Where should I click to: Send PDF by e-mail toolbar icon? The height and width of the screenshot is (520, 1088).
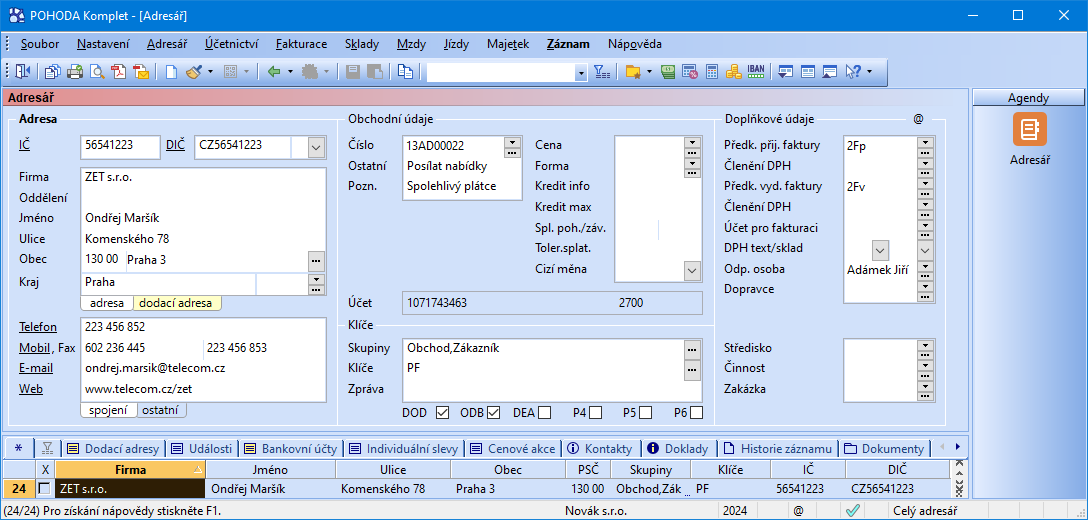pyautogui.click(x=141, y=71)
